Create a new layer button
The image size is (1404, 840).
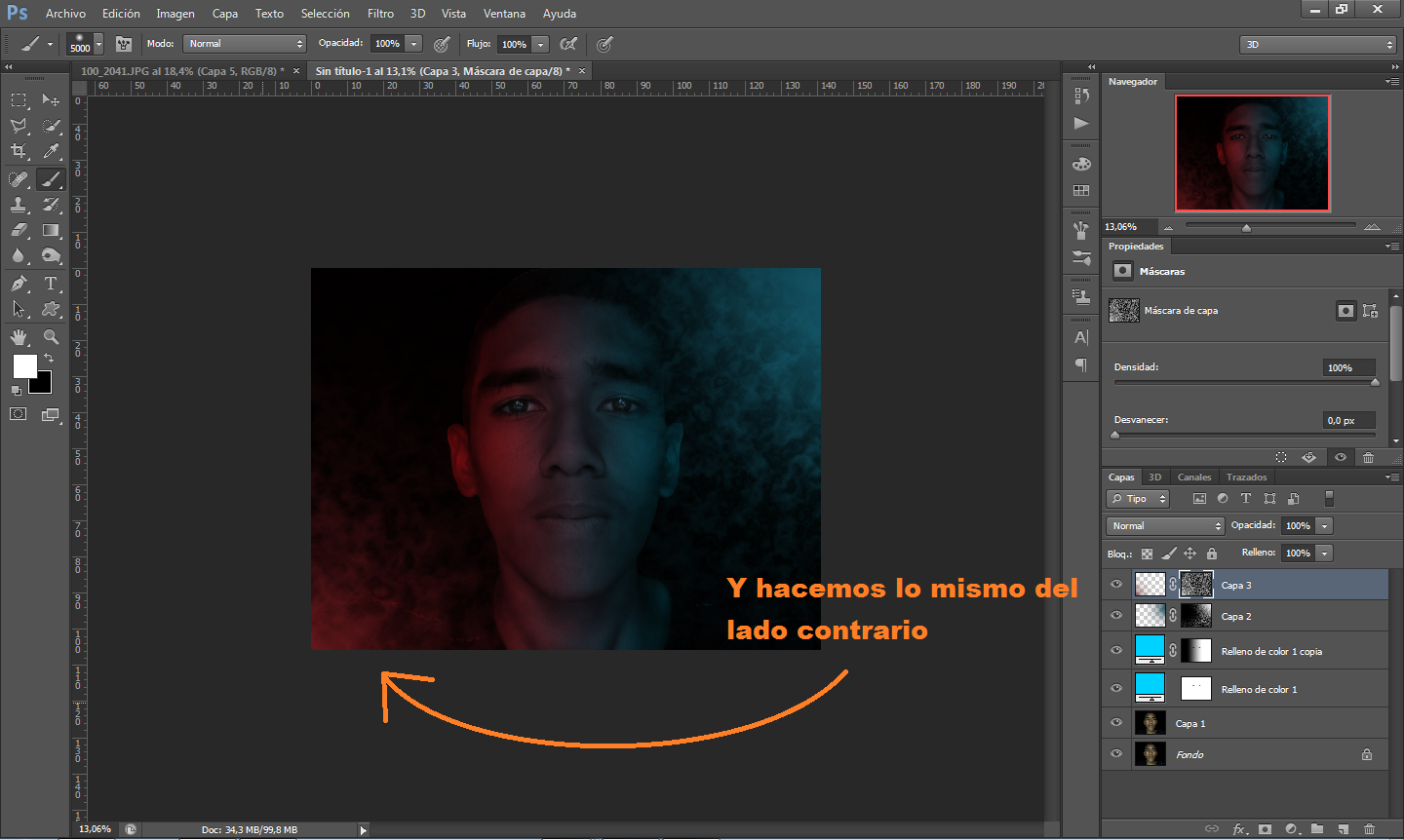tap(1344, 829)
